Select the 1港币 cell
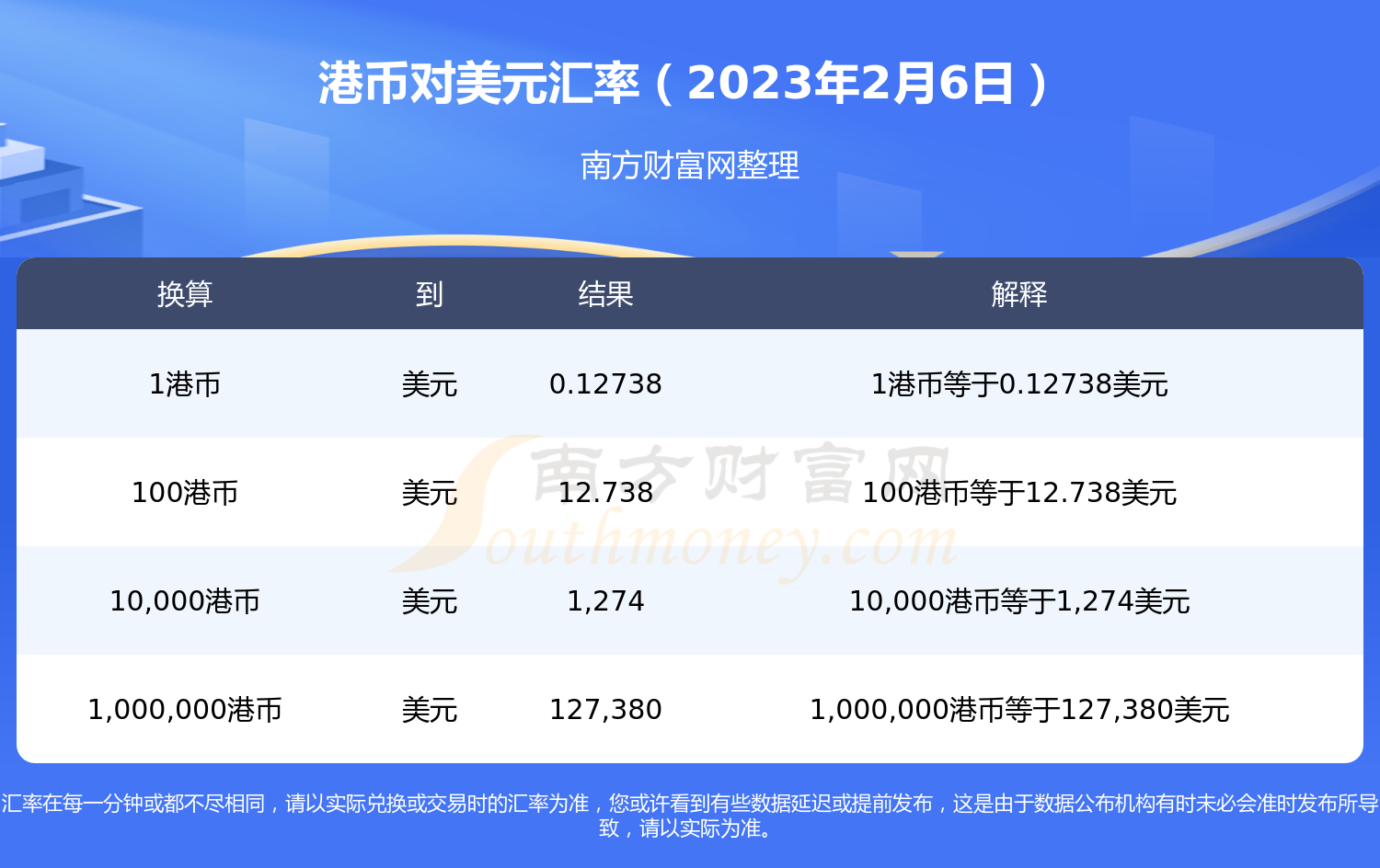Image resolution: width=1380 pixels, height=868 pixels. [x=185, y=384]
